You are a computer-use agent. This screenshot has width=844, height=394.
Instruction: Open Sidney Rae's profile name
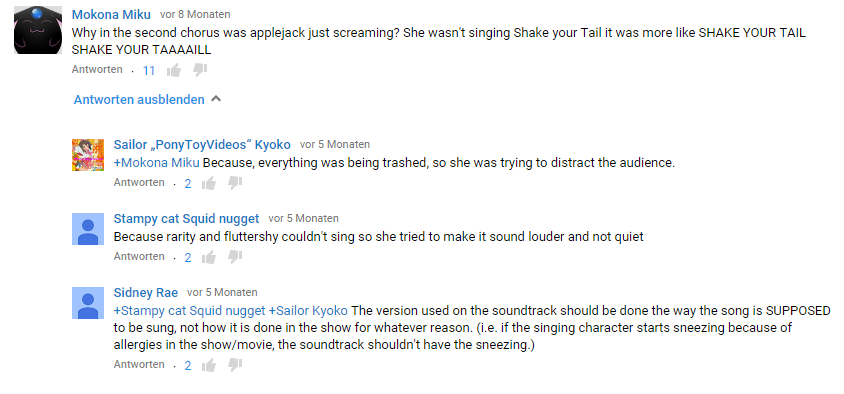(145, 292)
